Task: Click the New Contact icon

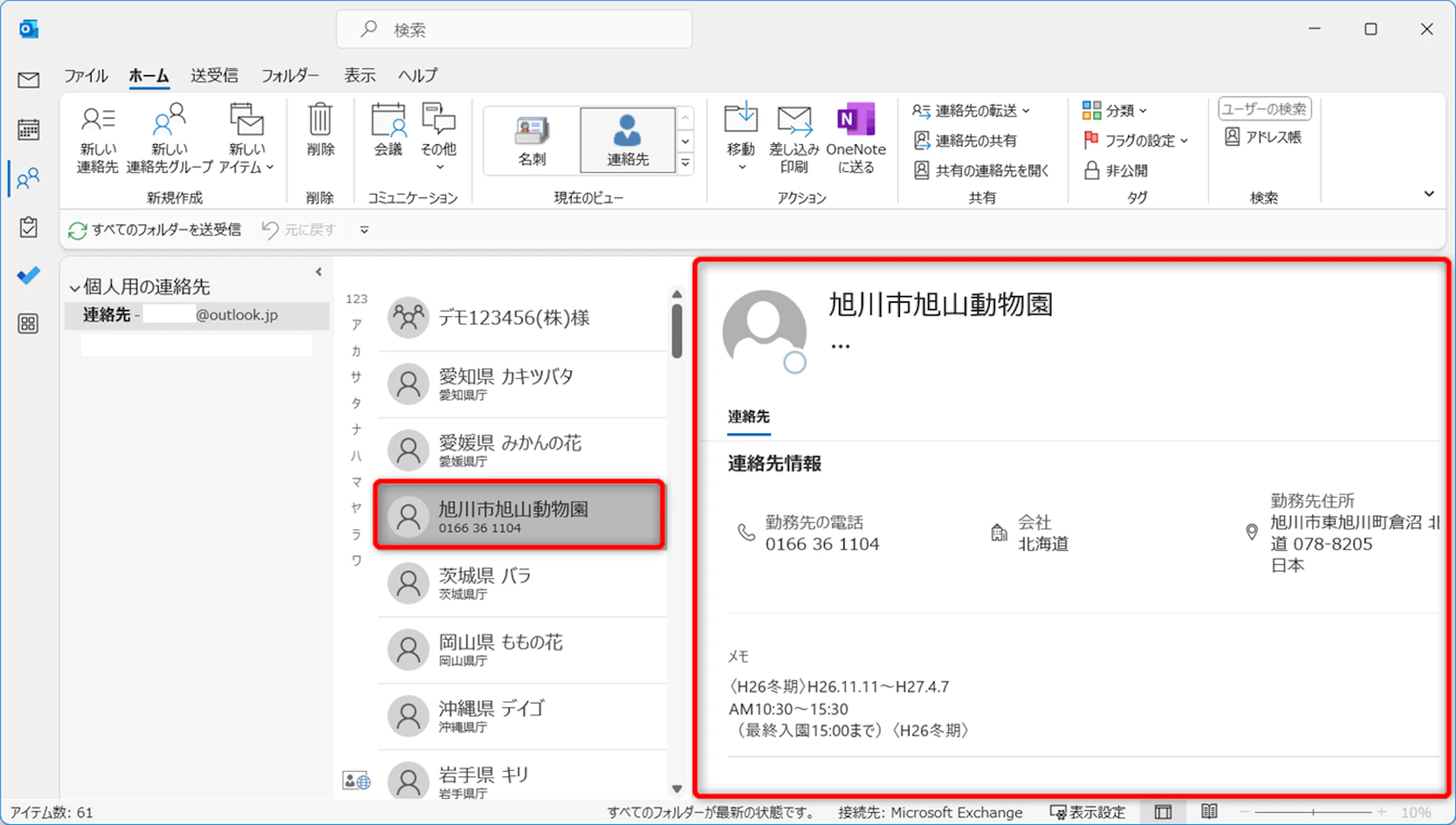Action: 97,120
